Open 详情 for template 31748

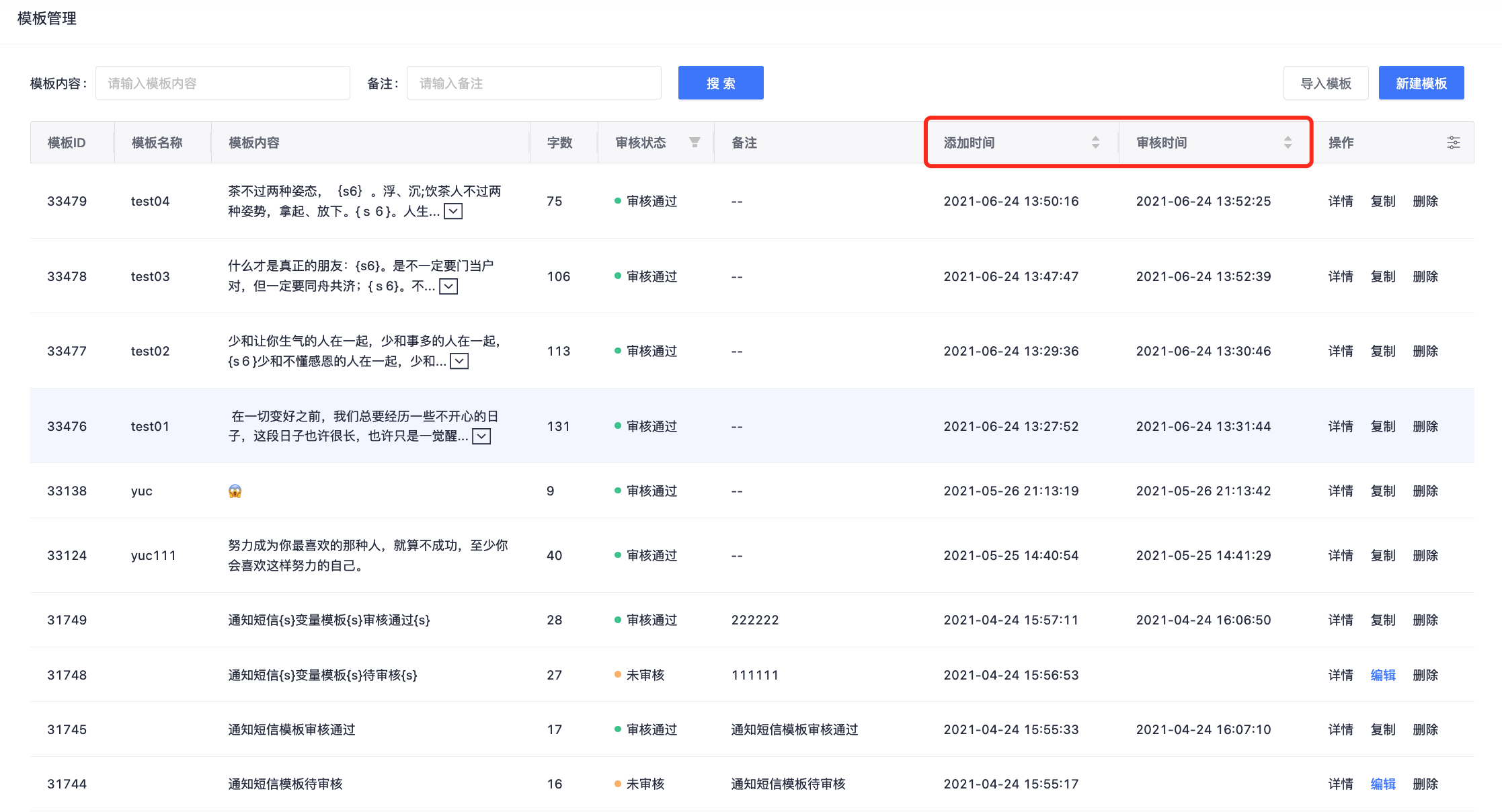pos(1341,675)
